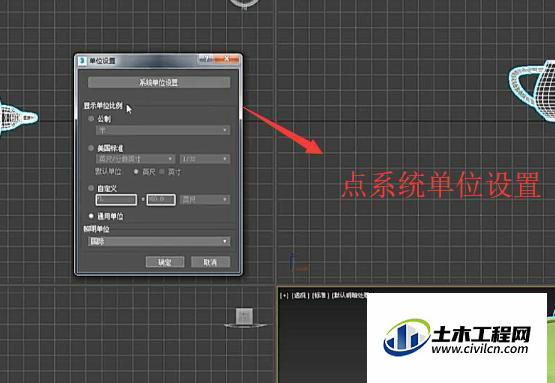Click the 3ds Max icon in dialog title bar
The image size is (555, 383).
tap(82, 61)
